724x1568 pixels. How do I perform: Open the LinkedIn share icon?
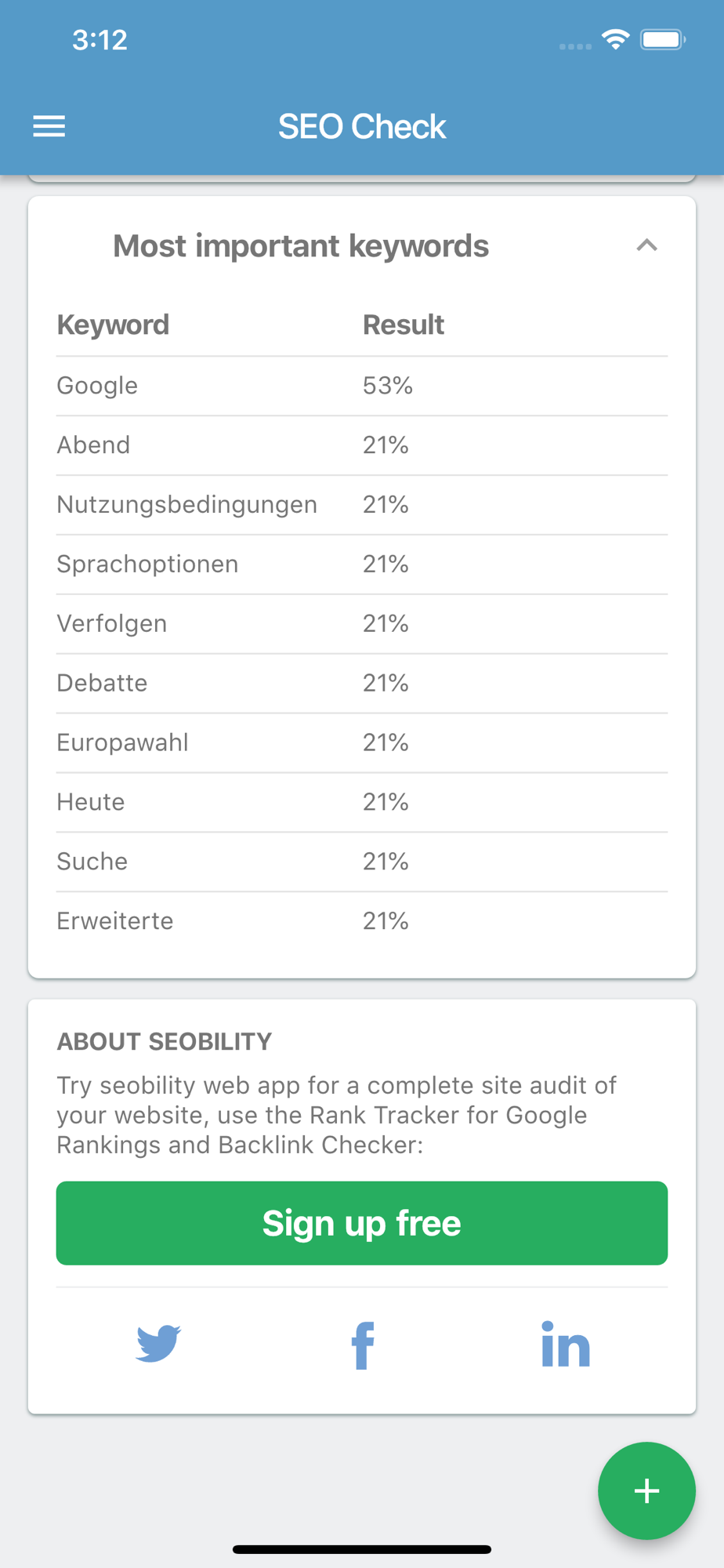[566, 1344]
